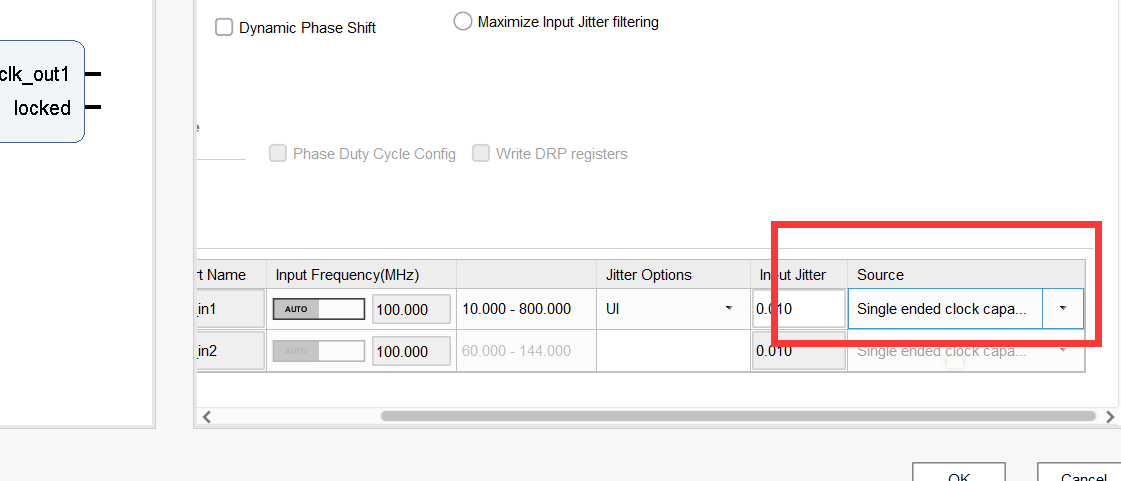Select Maximize Input Jitter filtering option

462,22
